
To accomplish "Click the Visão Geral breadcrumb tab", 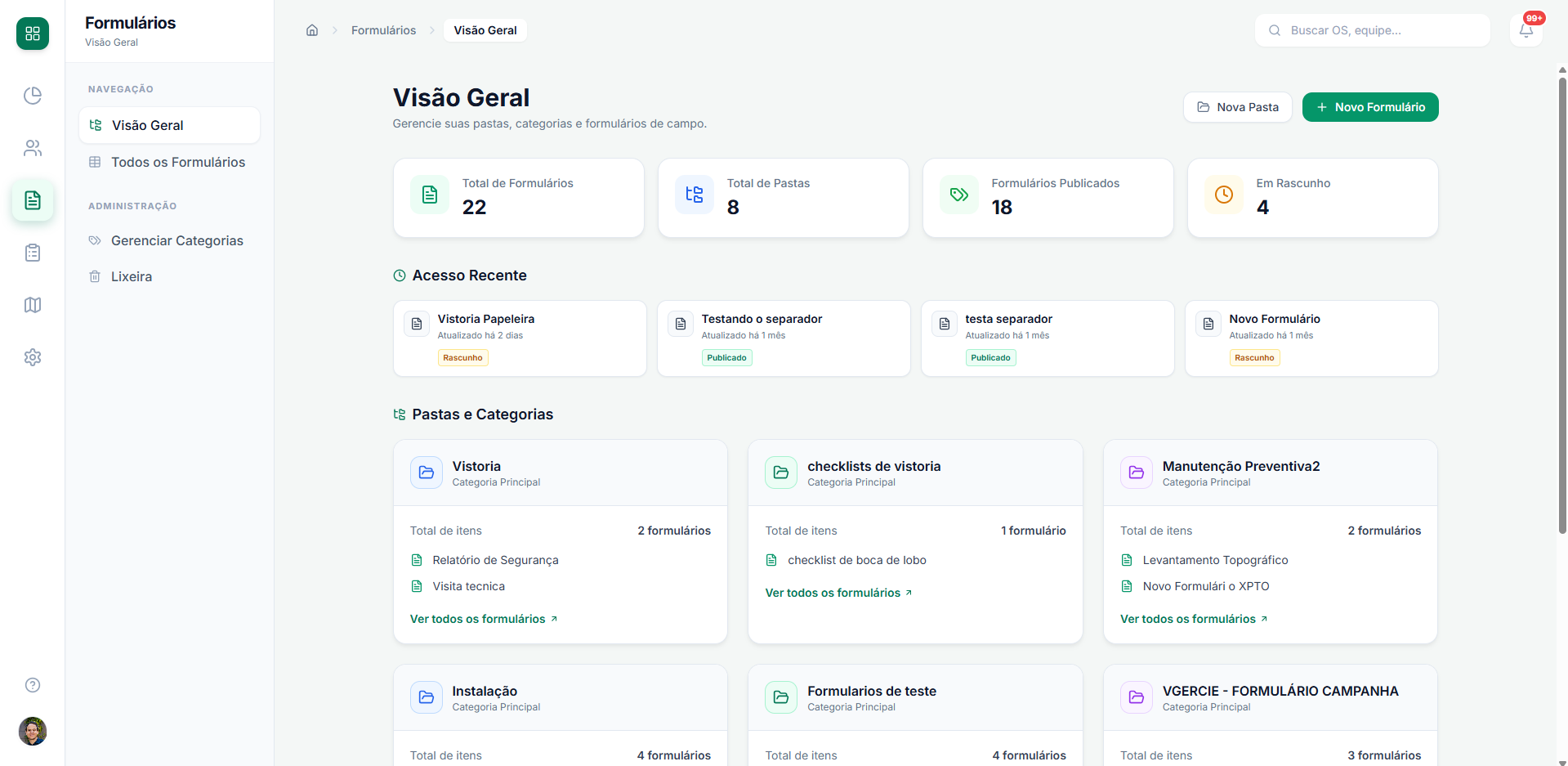I will [485, 30].
